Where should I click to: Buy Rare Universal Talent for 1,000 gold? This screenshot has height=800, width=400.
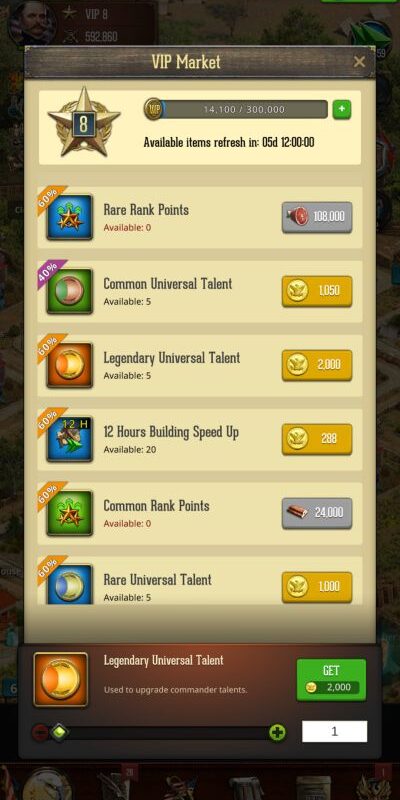pyautogui.click(x=317, y=587)
